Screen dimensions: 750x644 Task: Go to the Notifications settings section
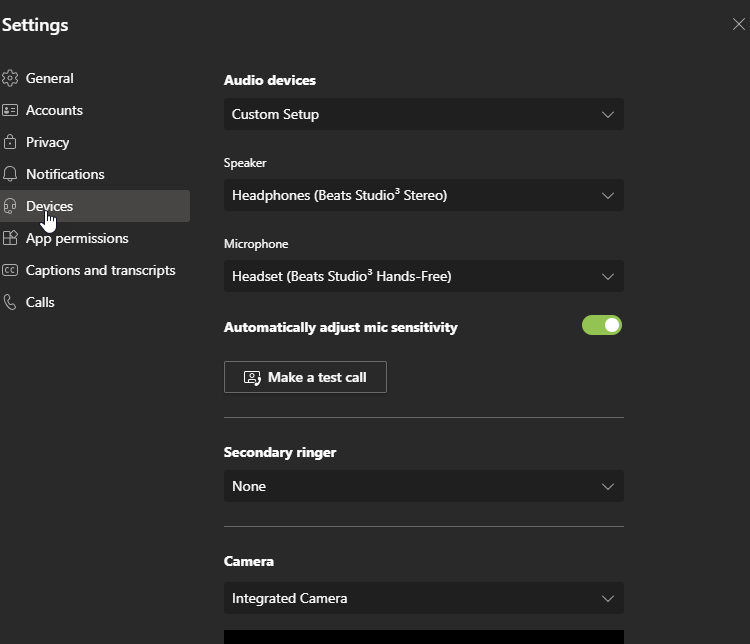pos(65,174)
